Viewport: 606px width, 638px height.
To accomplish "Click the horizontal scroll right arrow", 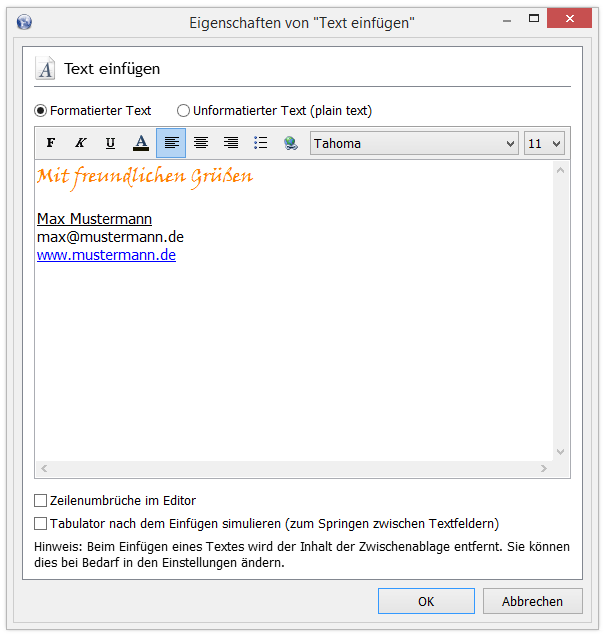I will (x=544, y=469).
